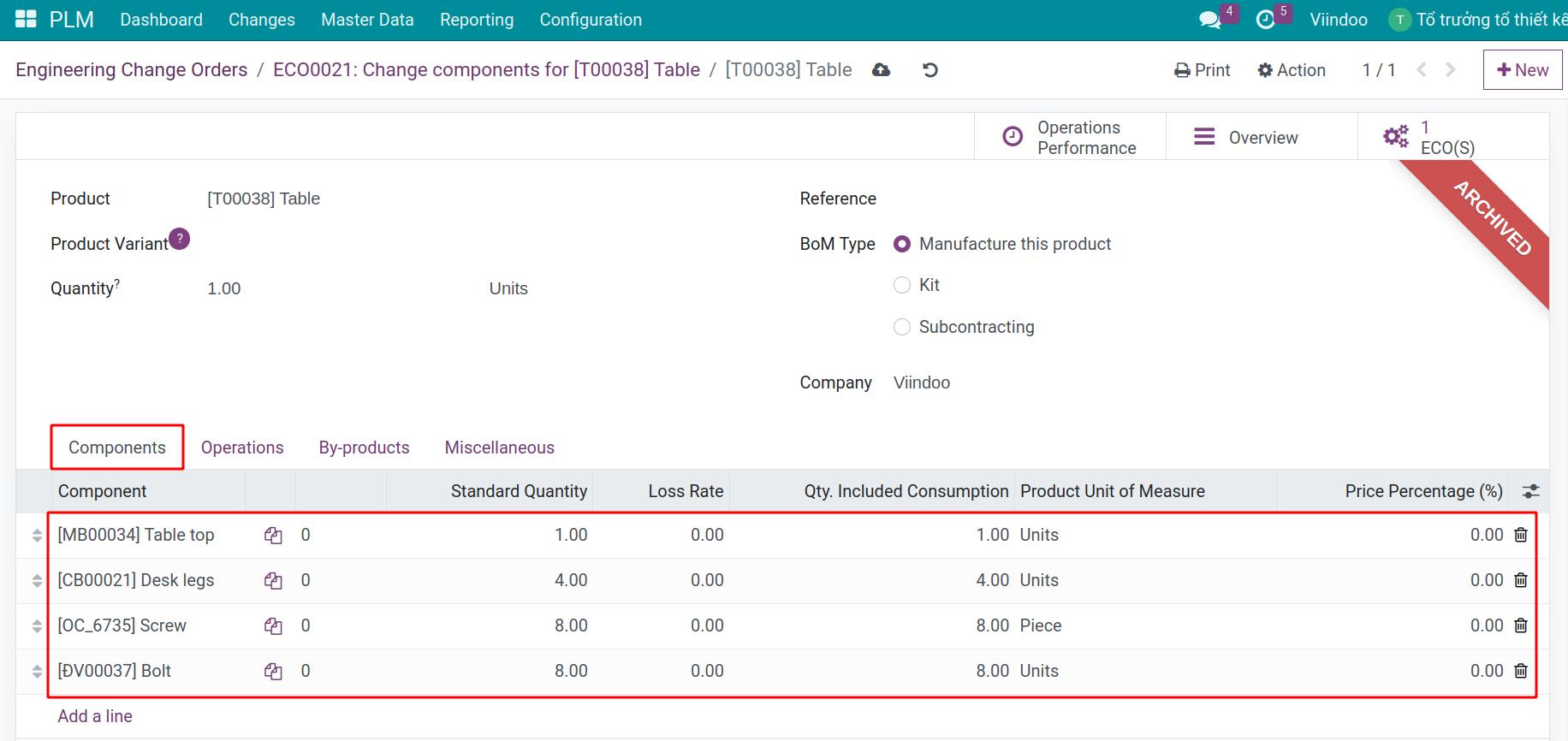Open the activities clock icon
The height and width of the screenshot is (741, 1568).
pyautogui.click(x=1265, y=20)
